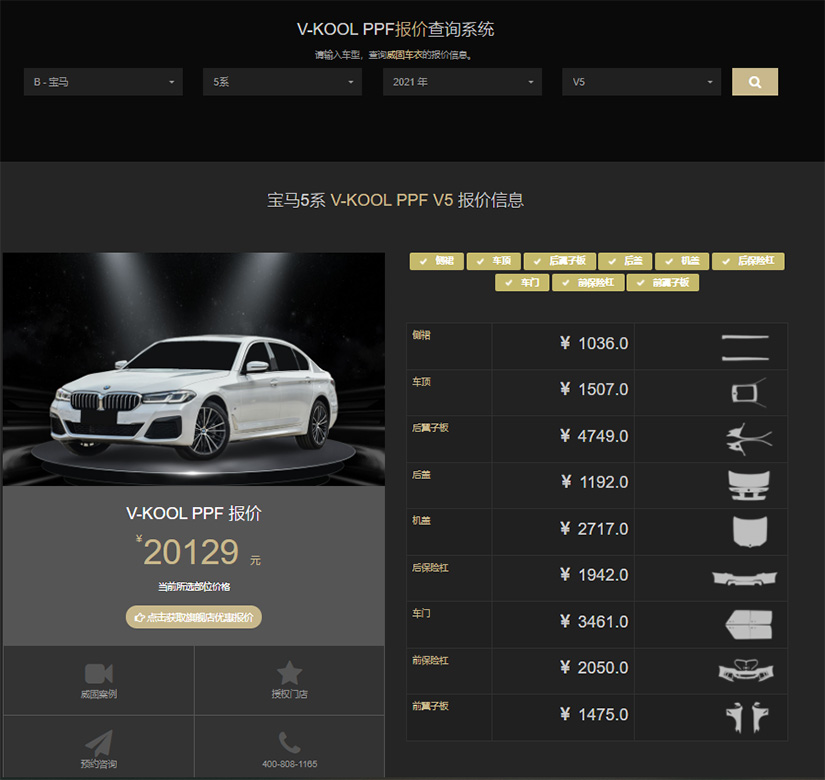Open the film type dropdown showing V5
825x780 pixels.
(x=641, y=82)
